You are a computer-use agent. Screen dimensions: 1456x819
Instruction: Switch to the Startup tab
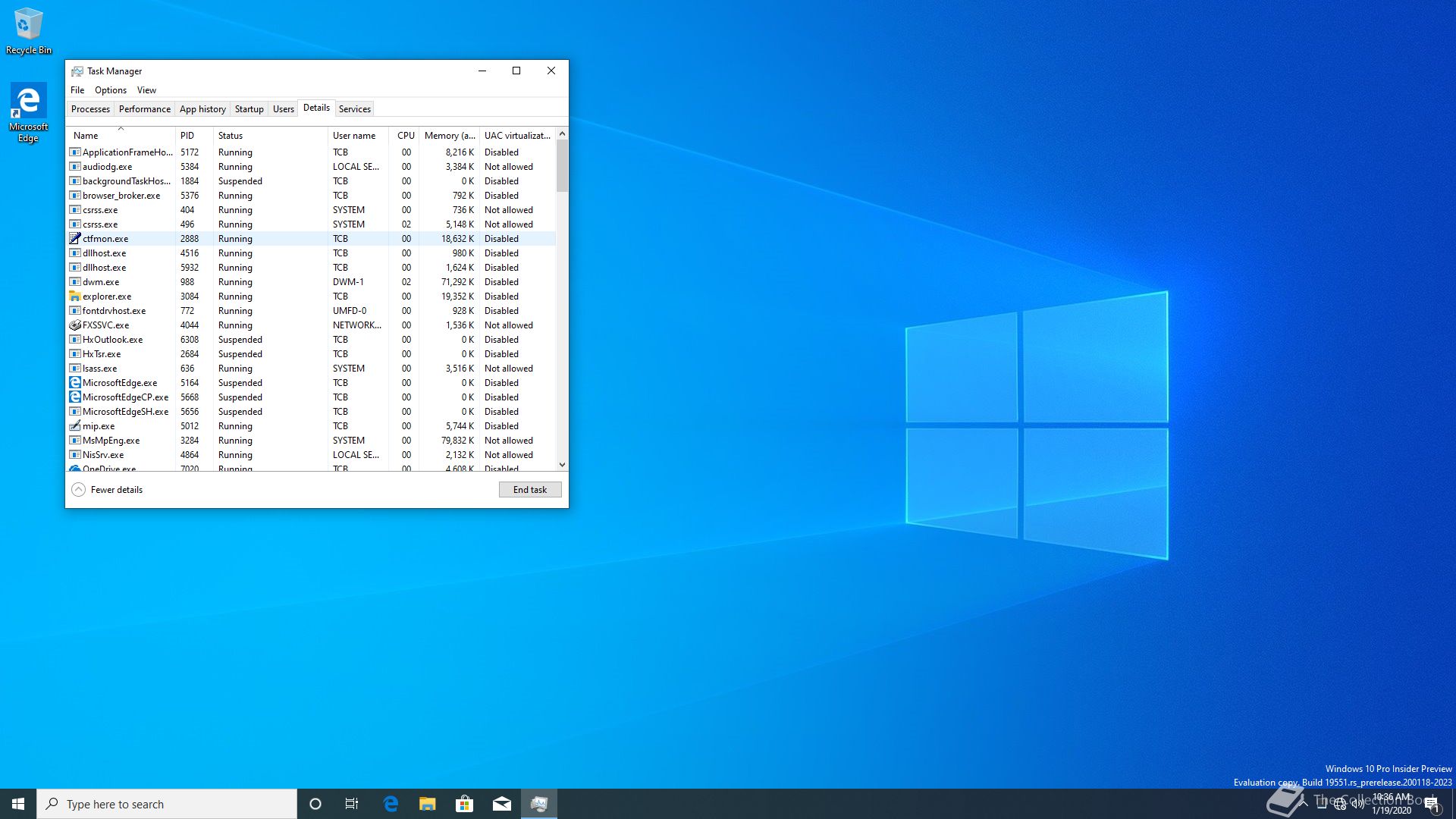coord(249,109)
